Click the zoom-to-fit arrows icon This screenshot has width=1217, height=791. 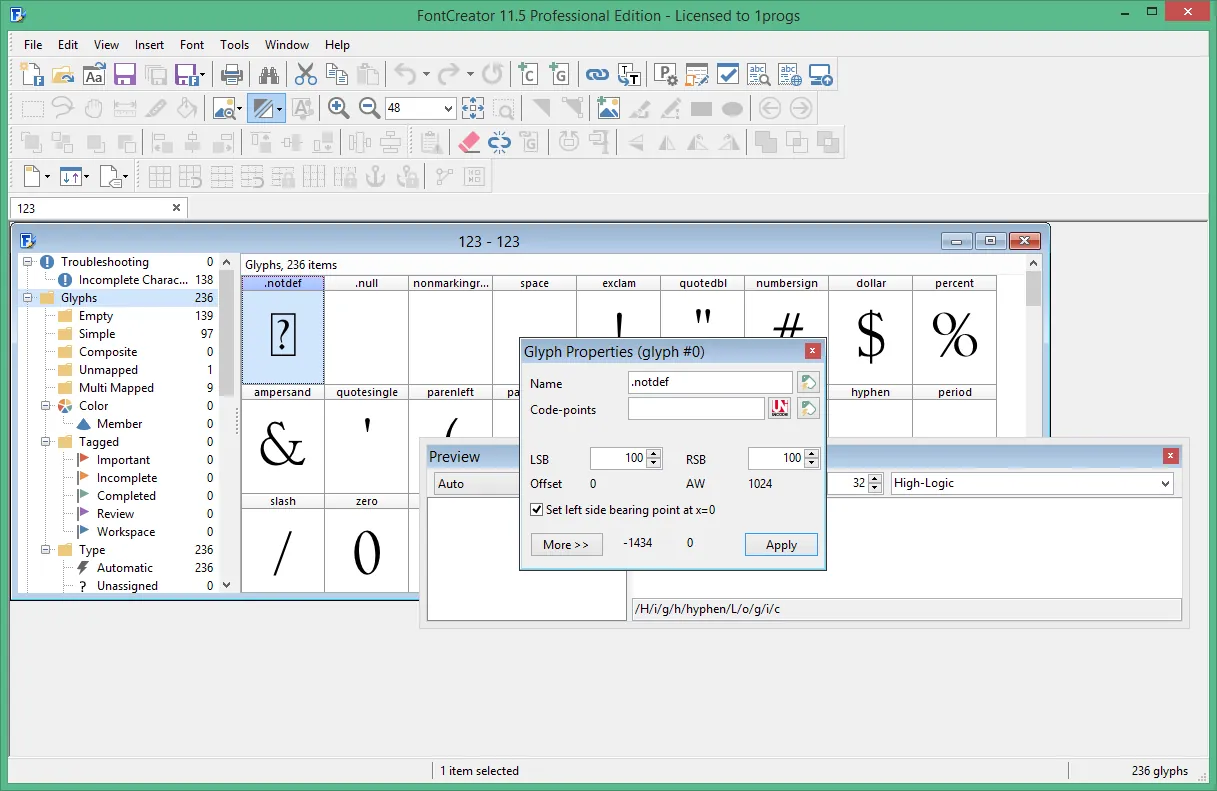click(x=473, y=108)
